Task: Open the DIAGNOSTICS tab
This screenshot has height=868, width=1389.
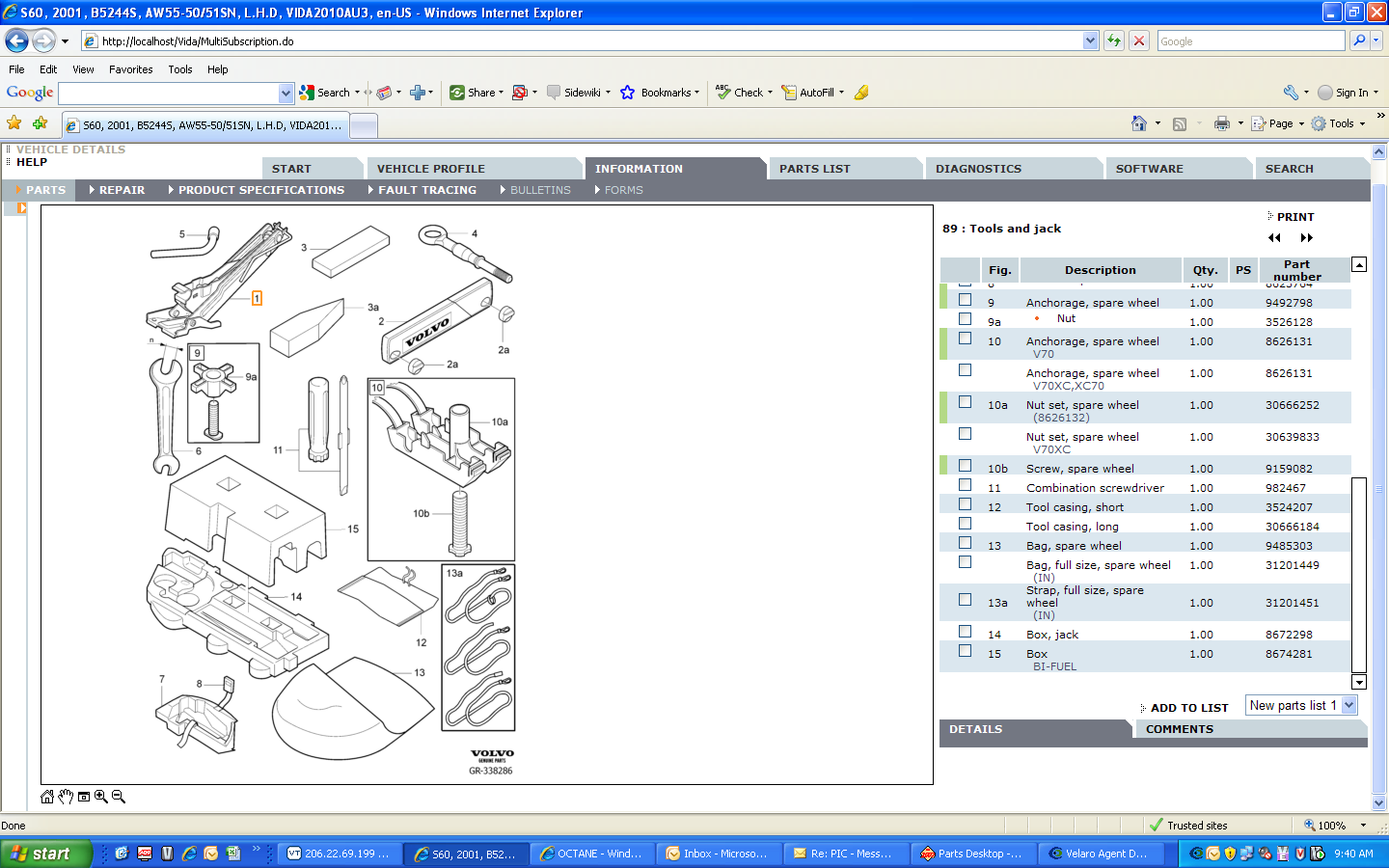Action: pos(978,169)
